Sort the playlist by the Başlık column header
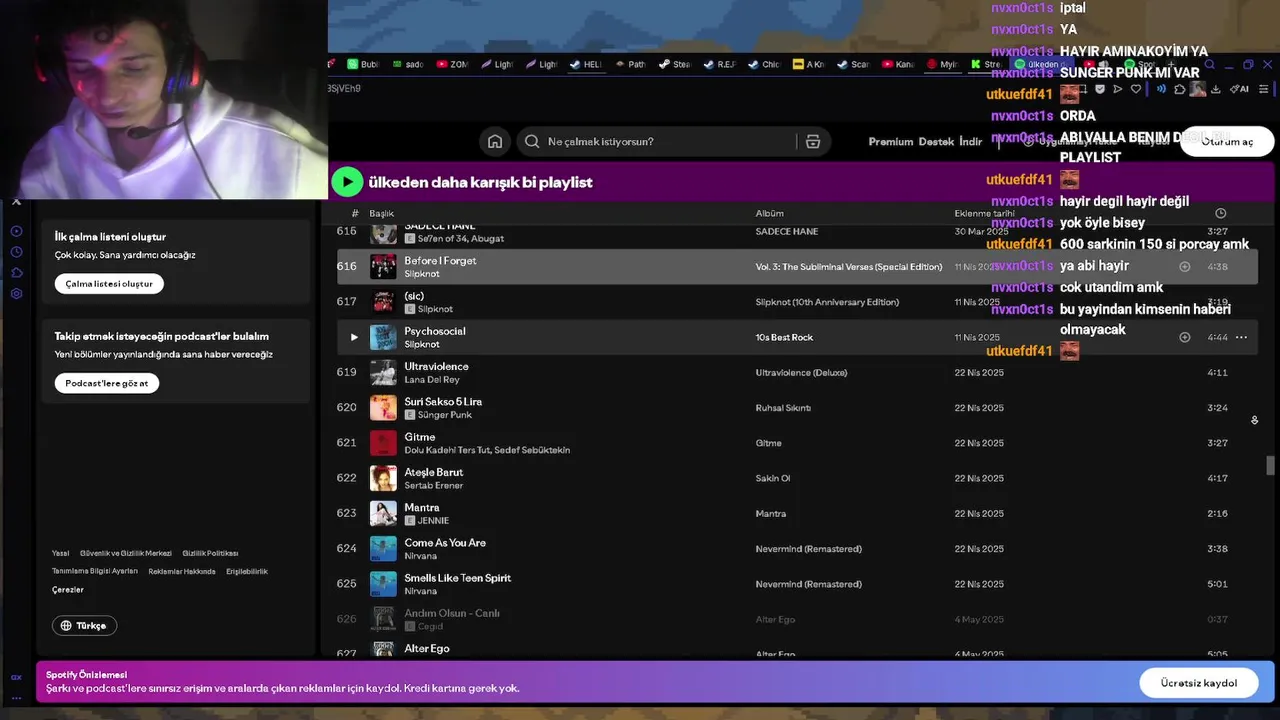This screenshot has width=1280, height=720. [381, 213]
